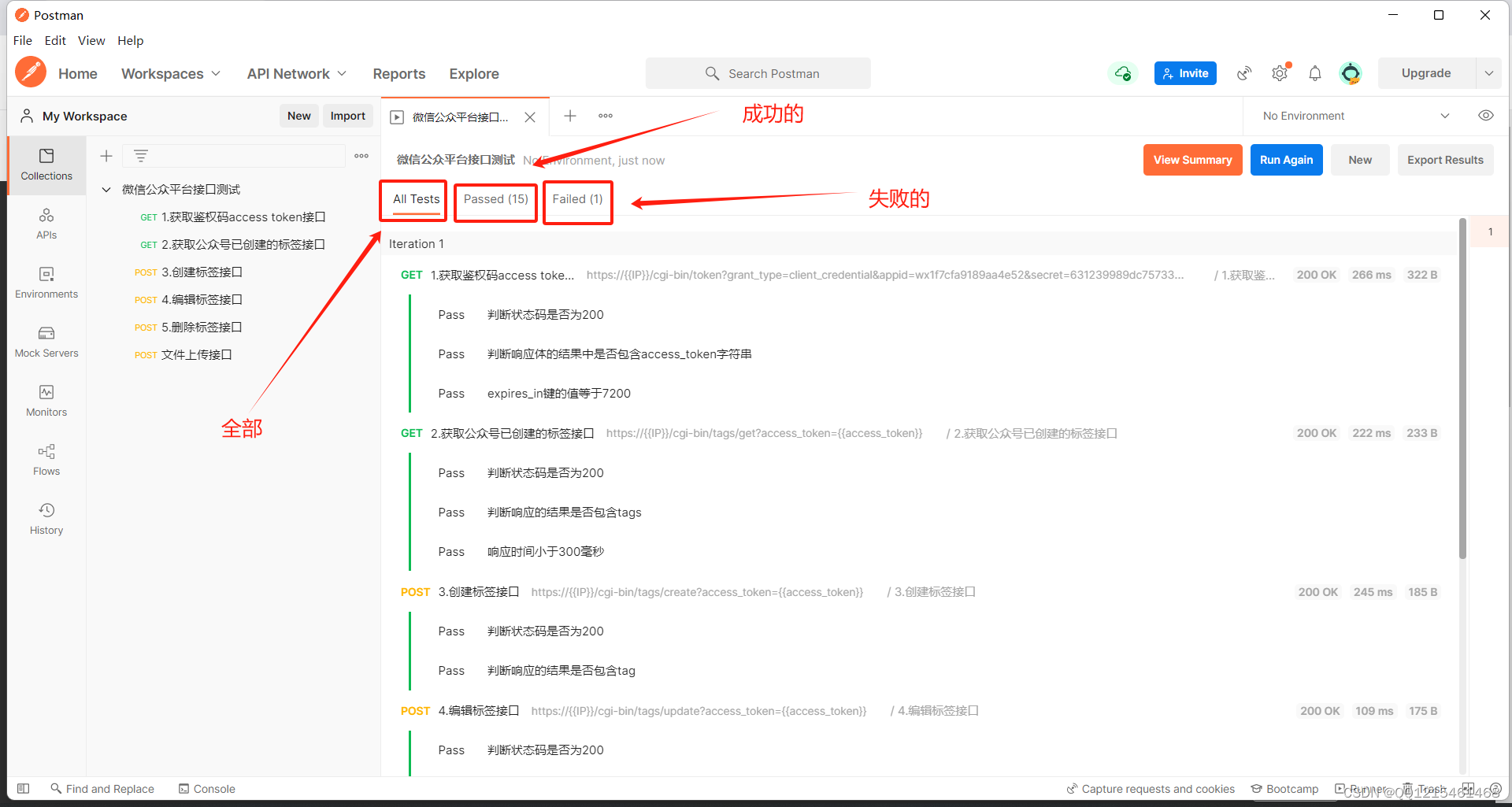Go to Home

(x=78, y=73)
